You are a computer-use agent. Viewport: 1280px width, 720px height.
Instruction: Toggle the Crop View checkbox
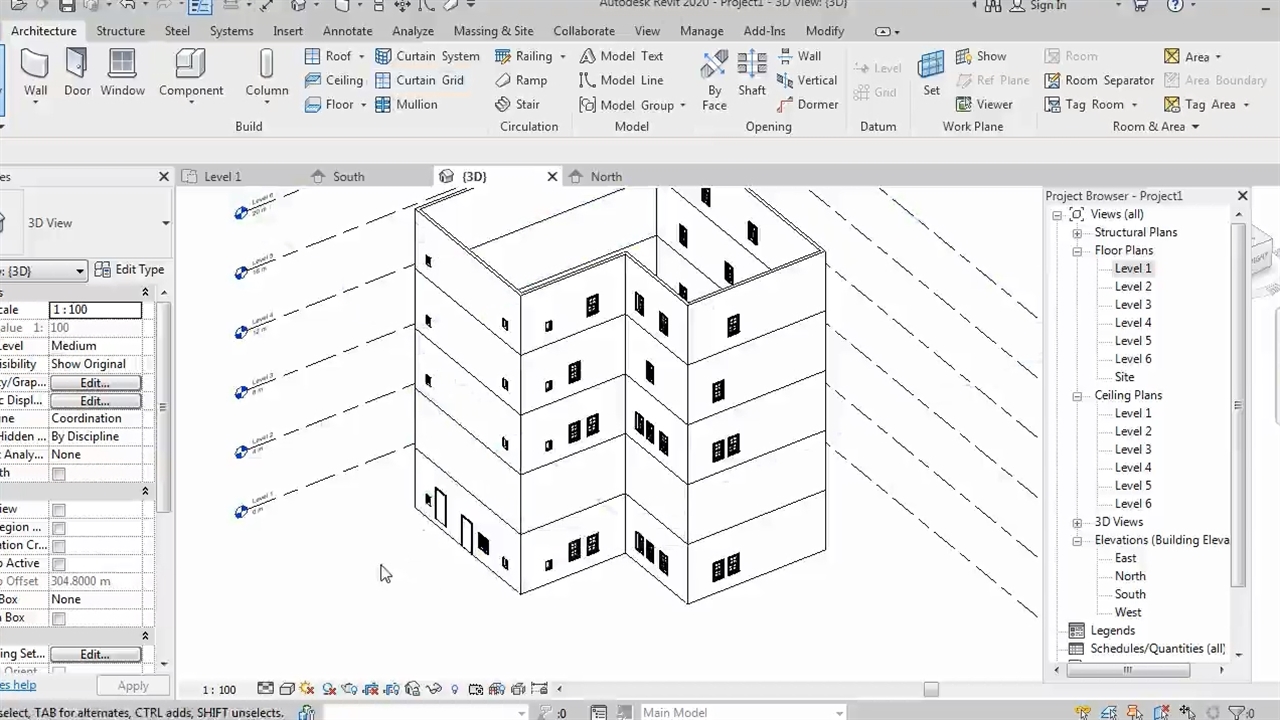[x=59, y=510]
